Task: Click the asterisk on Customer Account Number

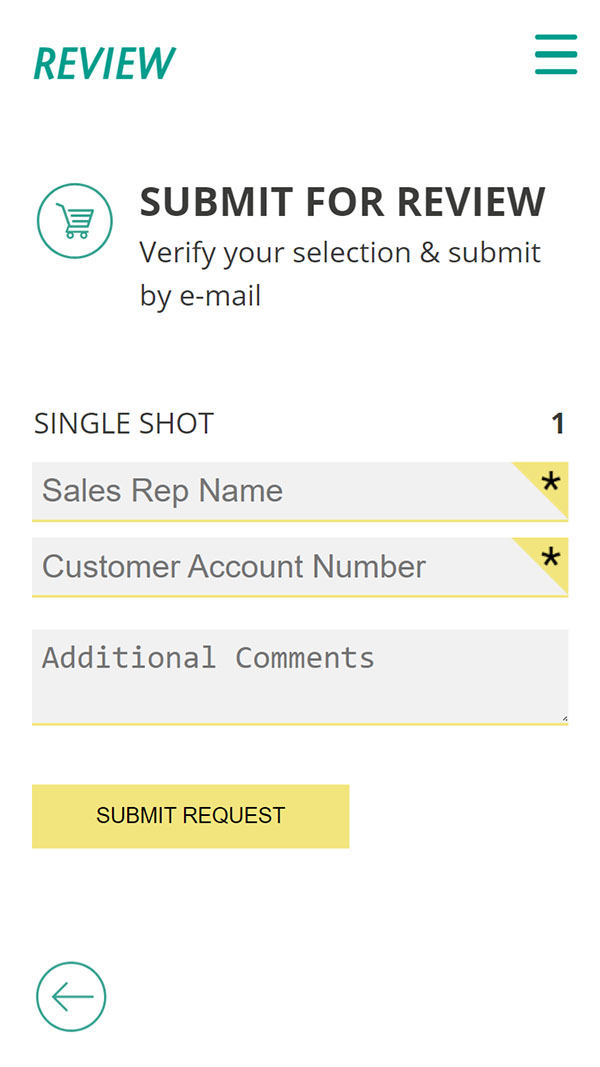Action: click(550, 558)
